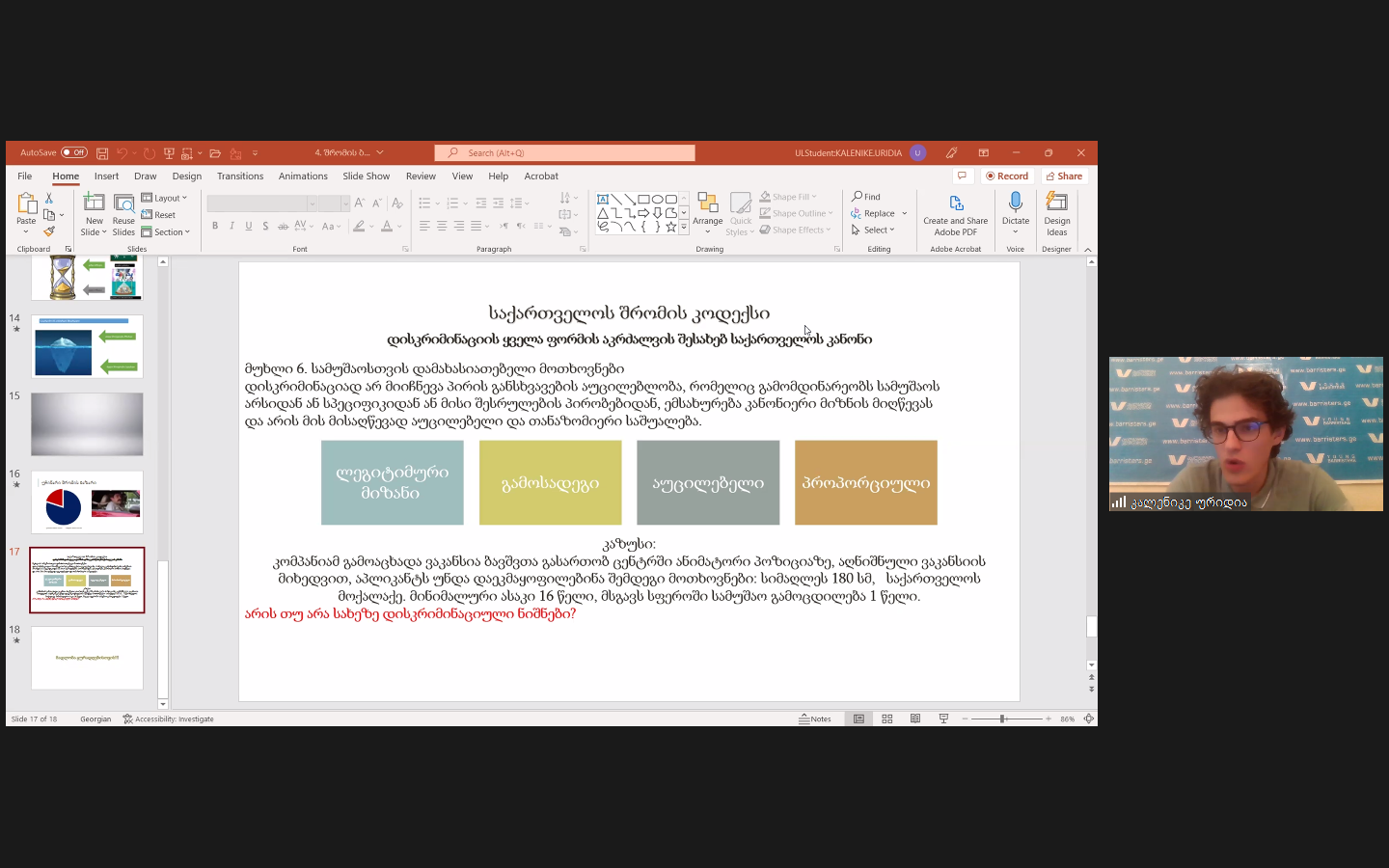Click Create and Share Adobe PDF icon
The image size is (1389, 868).
click(956, 203)
